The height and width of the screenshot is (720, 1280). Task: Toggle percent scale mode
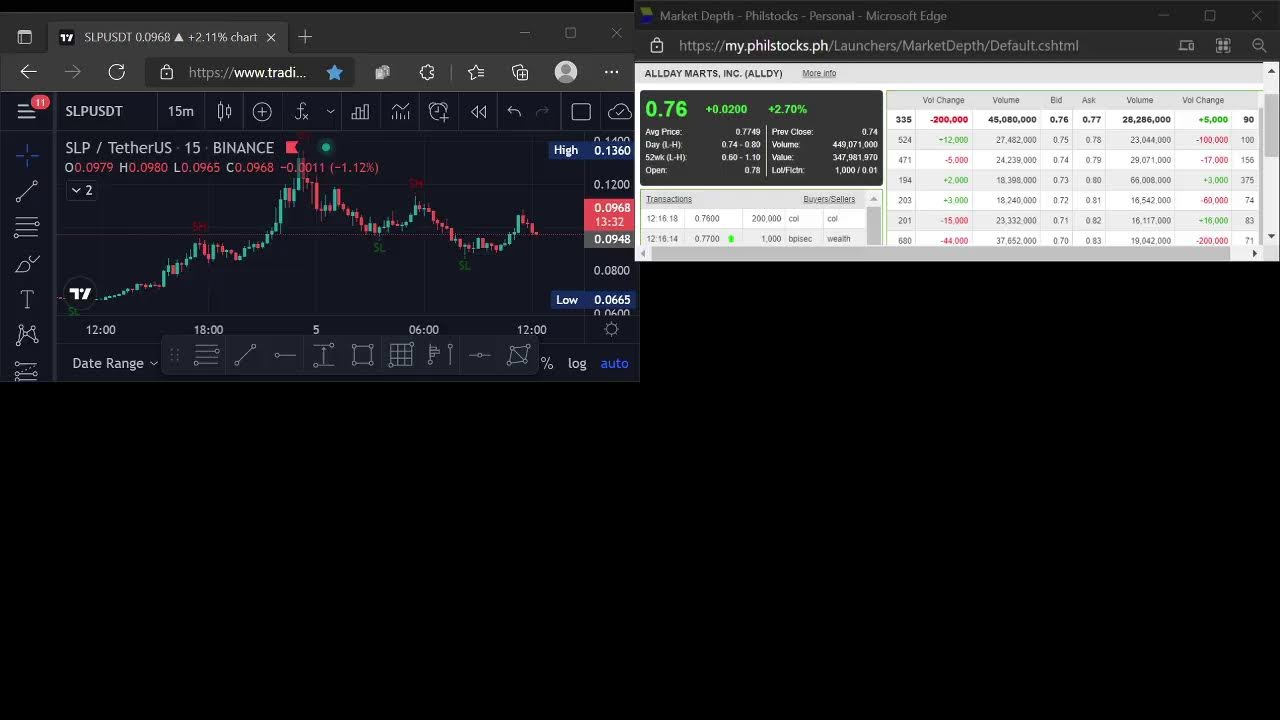pos(547,363)
